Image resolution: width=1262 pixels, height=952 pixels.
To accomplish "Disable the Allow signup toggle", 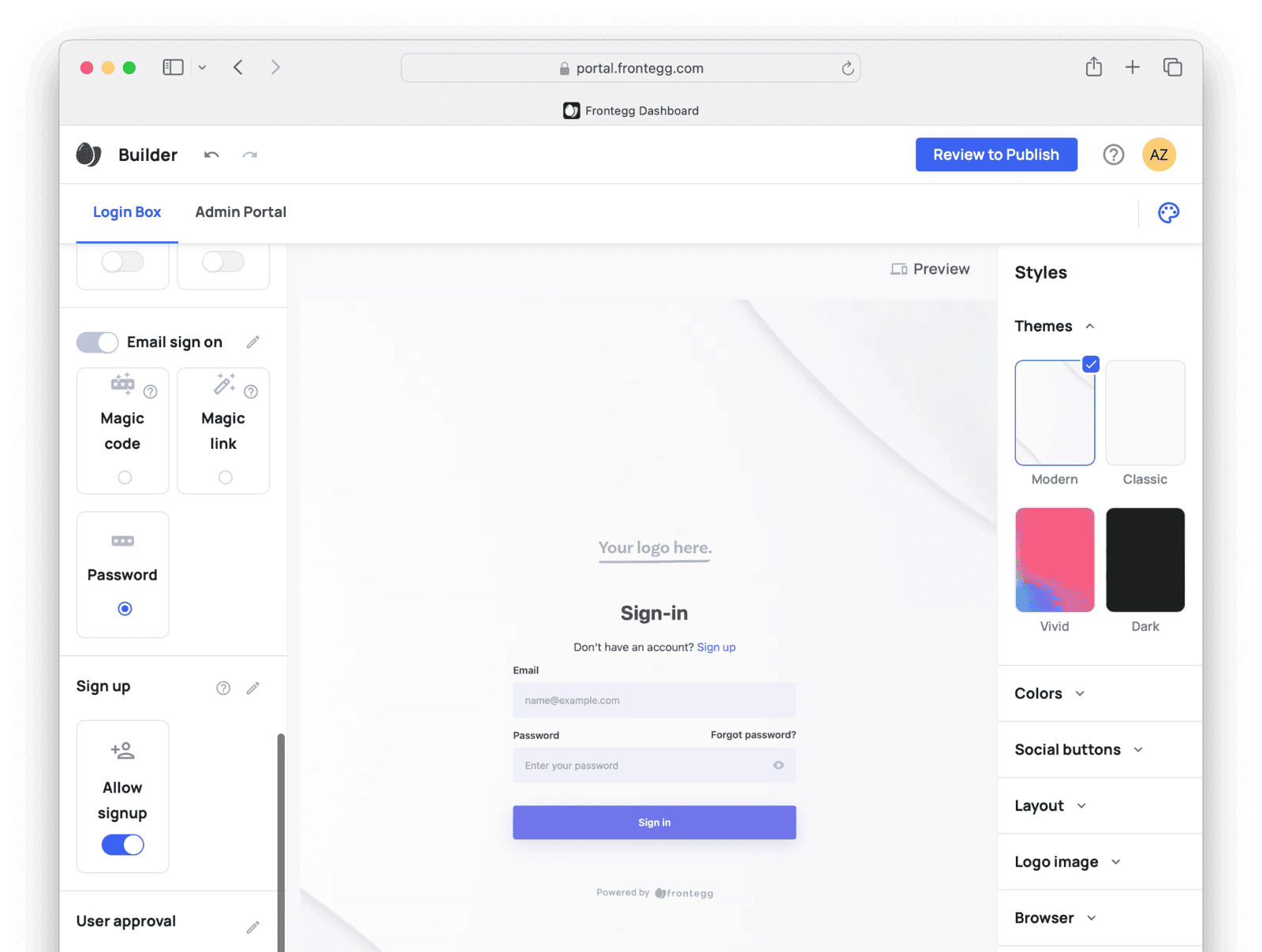I will point(123,845).
